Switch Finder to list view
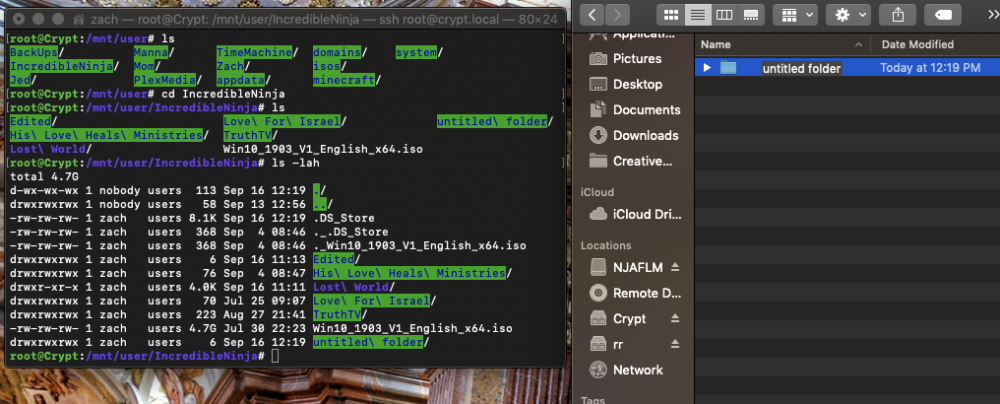 point(698,14)
